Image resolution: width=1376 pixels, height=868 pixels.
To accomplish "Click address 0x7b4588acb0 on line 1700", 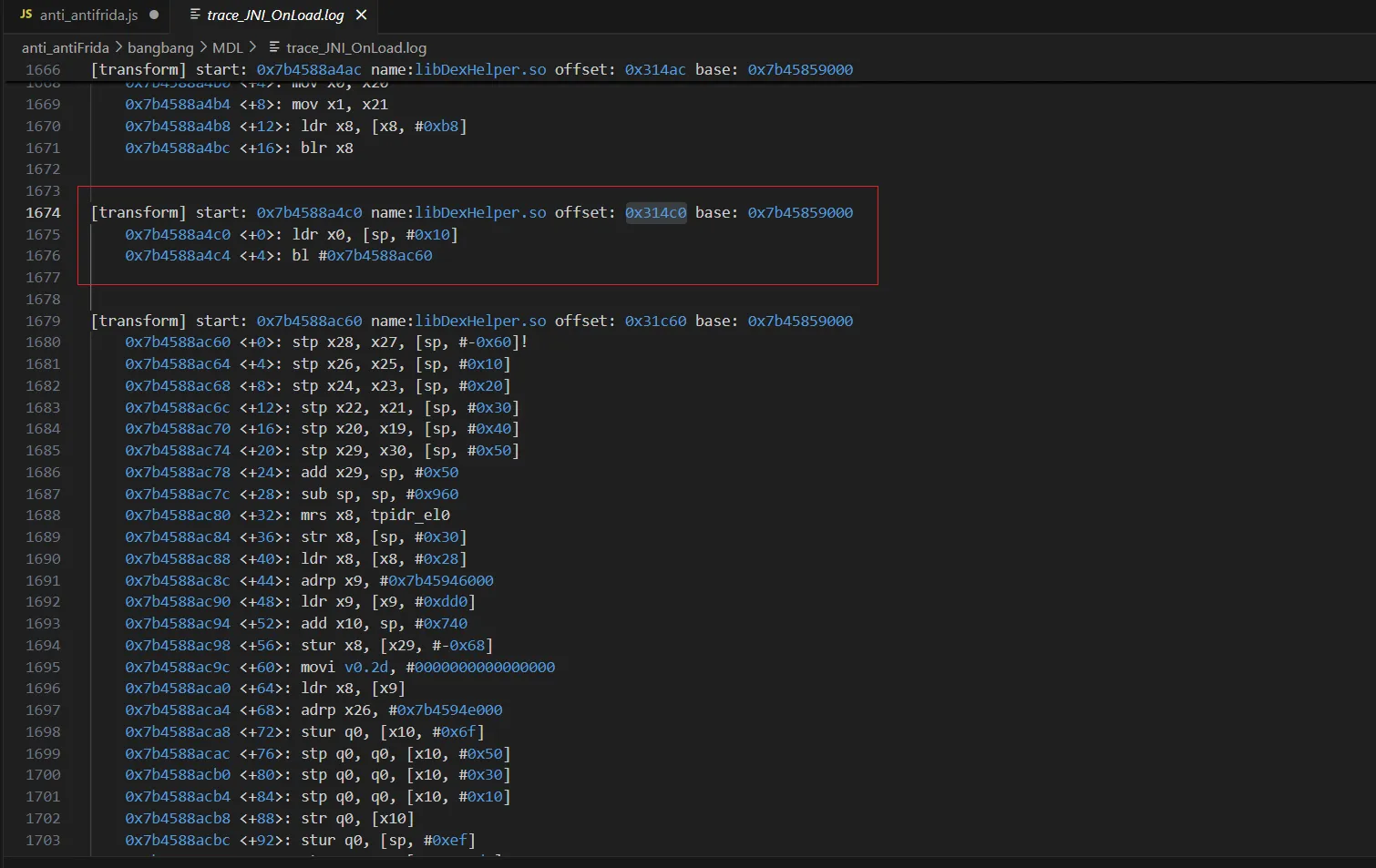I will tap(178, 775).
